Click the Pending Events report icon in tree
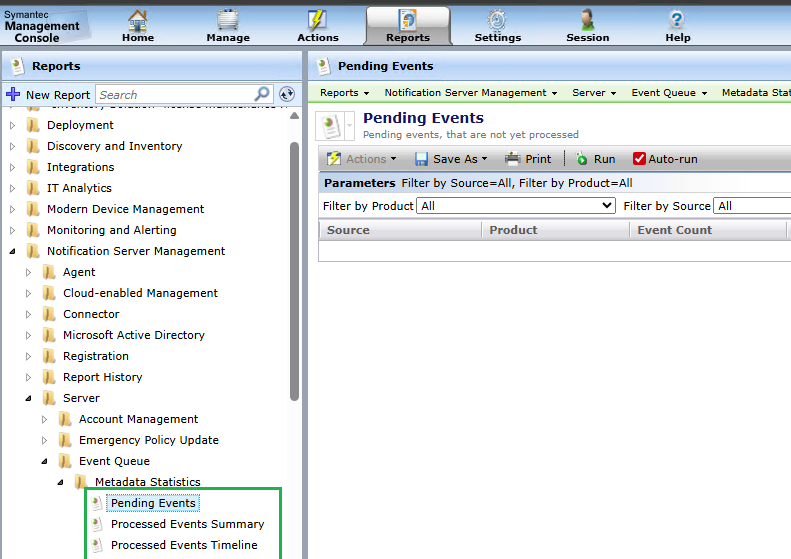This screenshot has width=791, height=559. (x=97, y=503)
